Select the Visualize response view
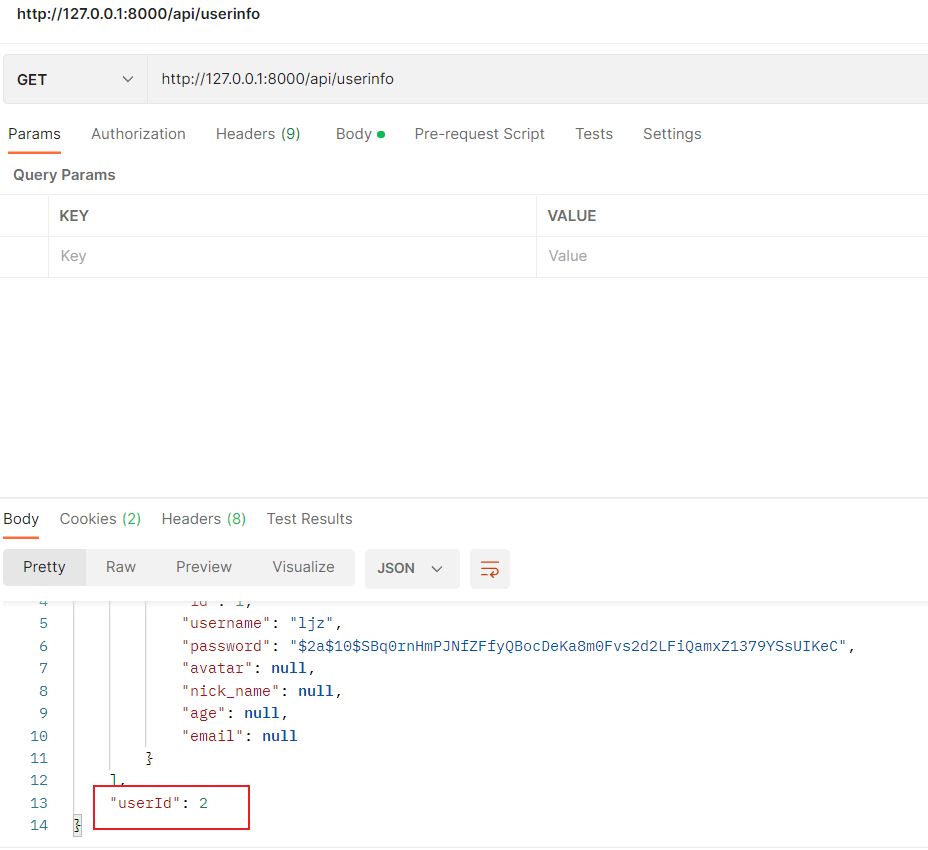 (x=303, y=567)
